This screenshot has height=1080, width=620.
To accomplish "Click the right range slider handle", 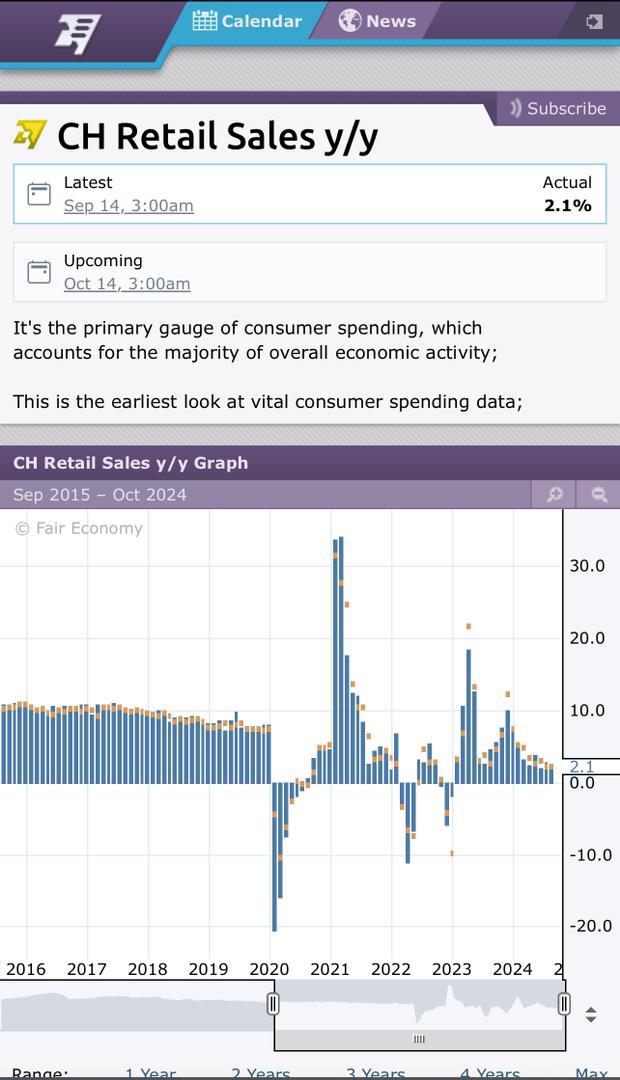I will coord(564,1004).
